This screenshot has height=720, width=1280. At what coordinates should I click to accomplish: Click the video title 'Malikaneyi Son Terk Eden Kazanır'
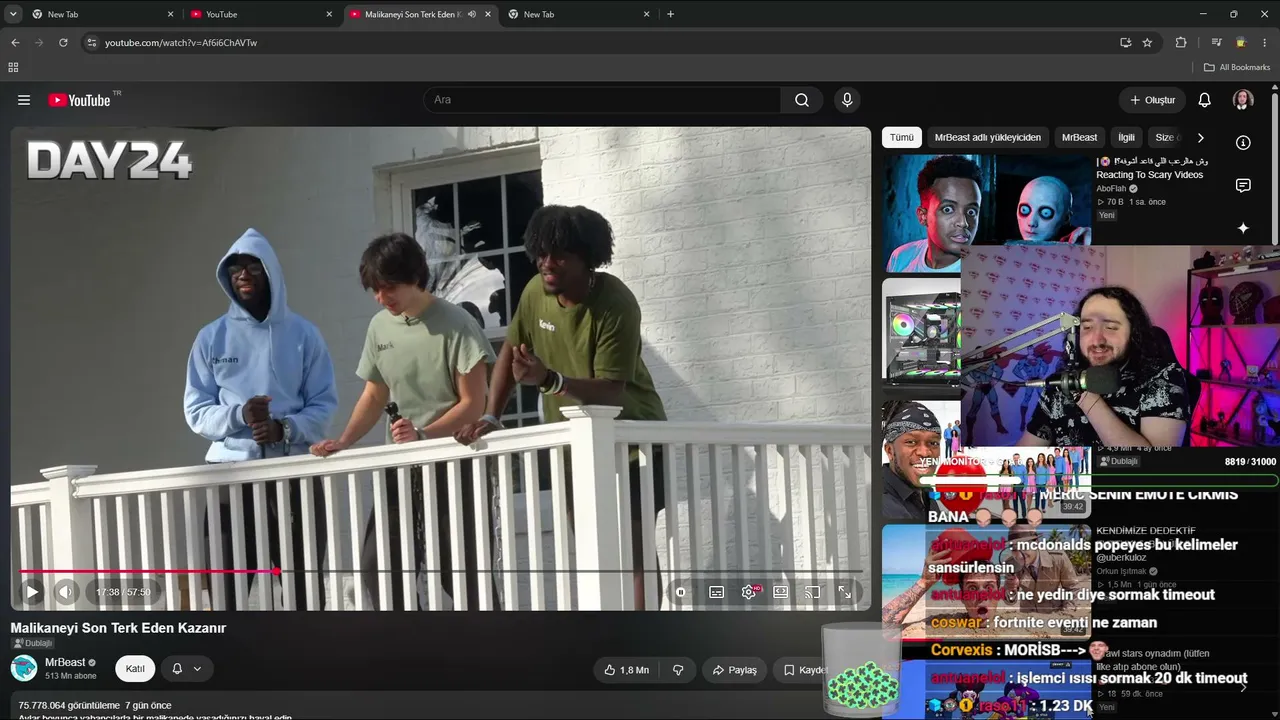pos(118,628)
